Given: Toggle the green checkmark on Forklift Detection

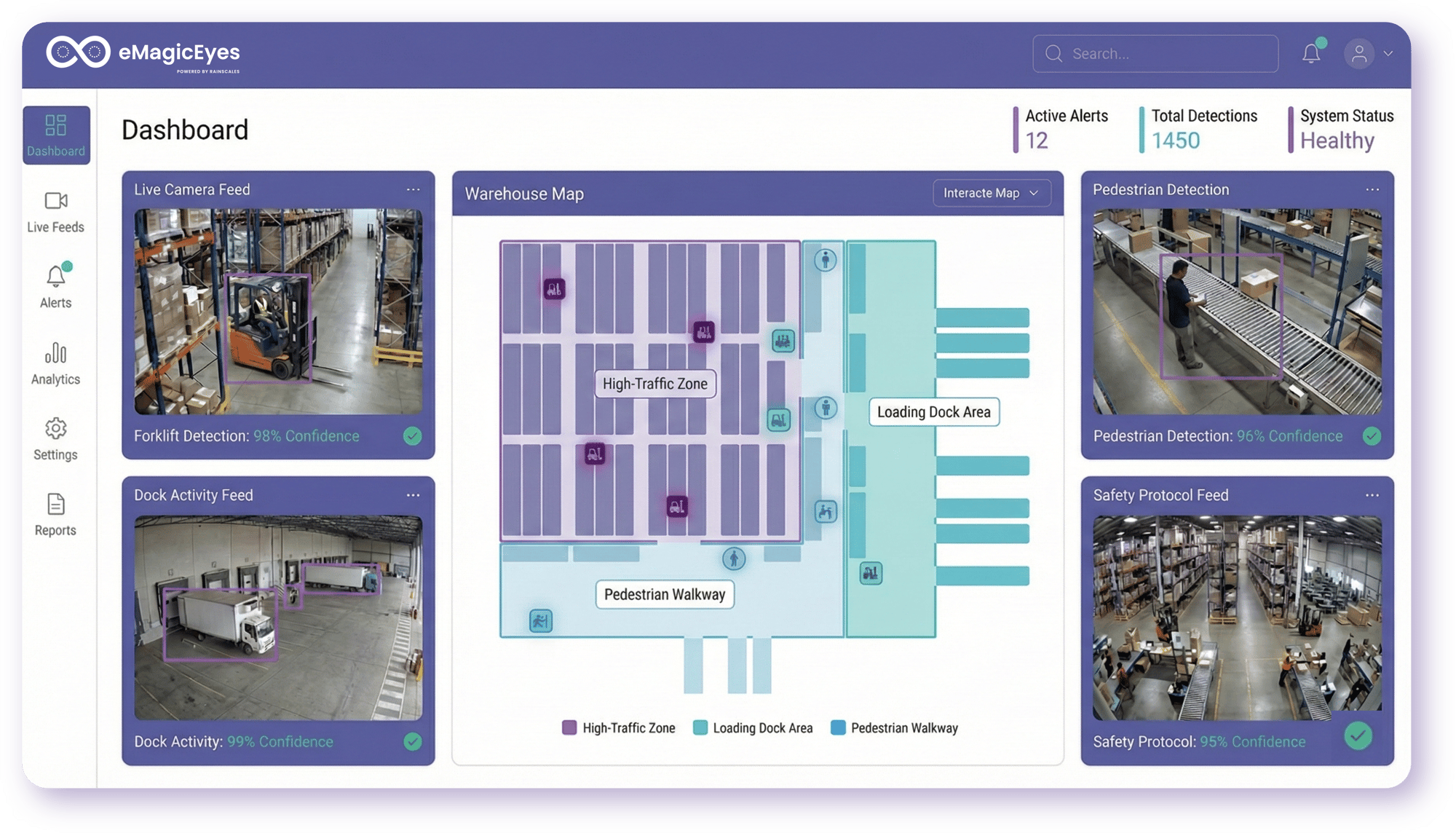Looking at the screenshot, I should (413, 437).
